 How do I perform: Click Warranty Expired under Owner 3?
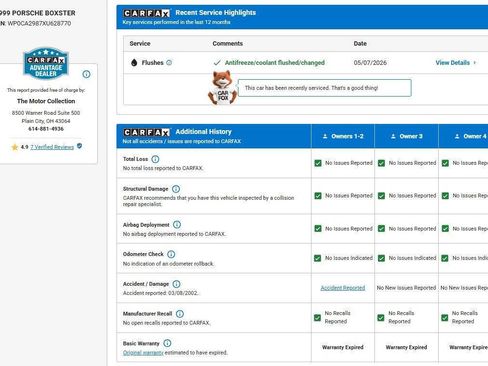pos(406,347)
